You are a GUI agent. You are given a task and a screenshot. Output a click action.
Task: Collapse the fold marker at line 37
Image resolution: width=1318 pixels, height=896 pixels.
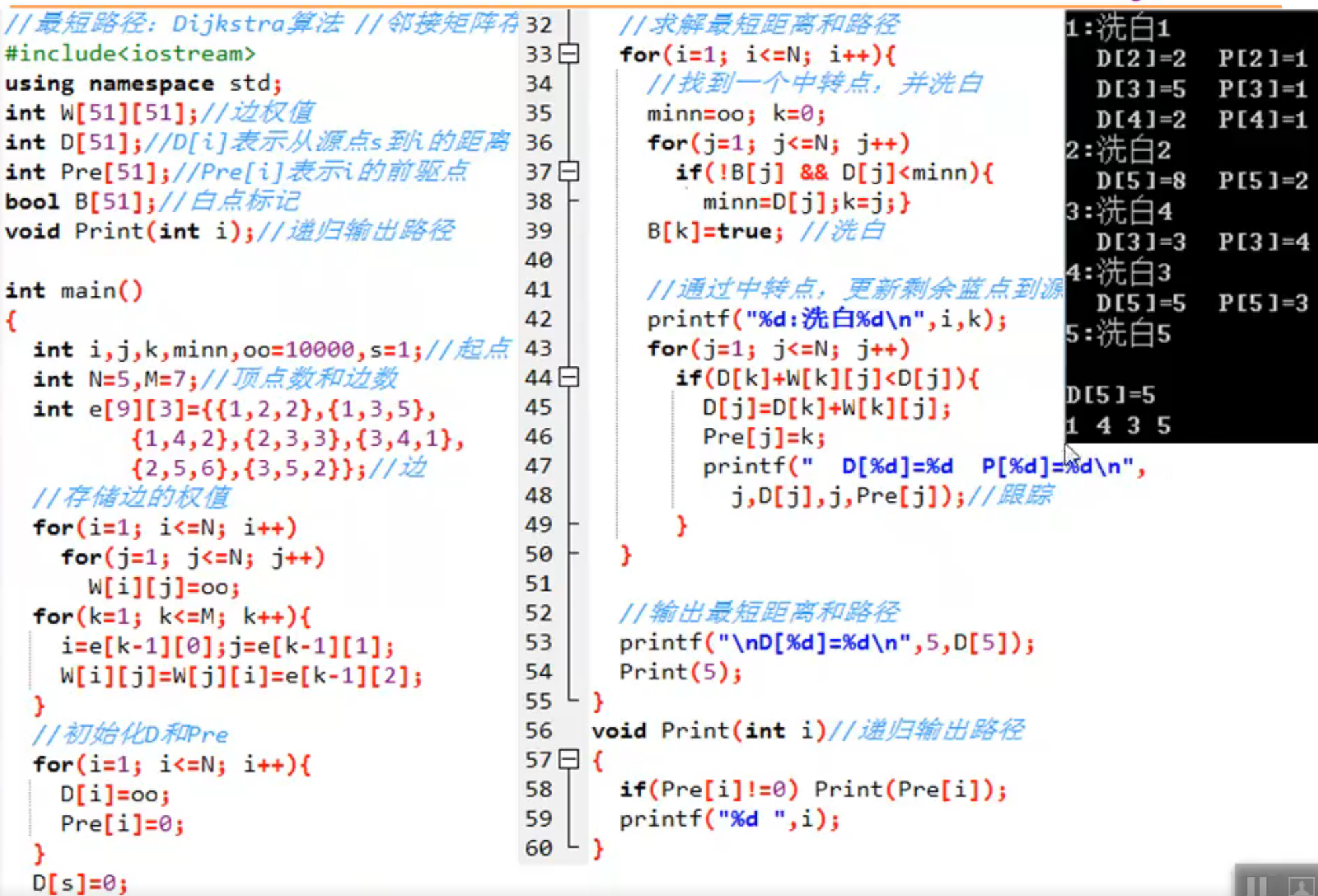pos(569,172)
